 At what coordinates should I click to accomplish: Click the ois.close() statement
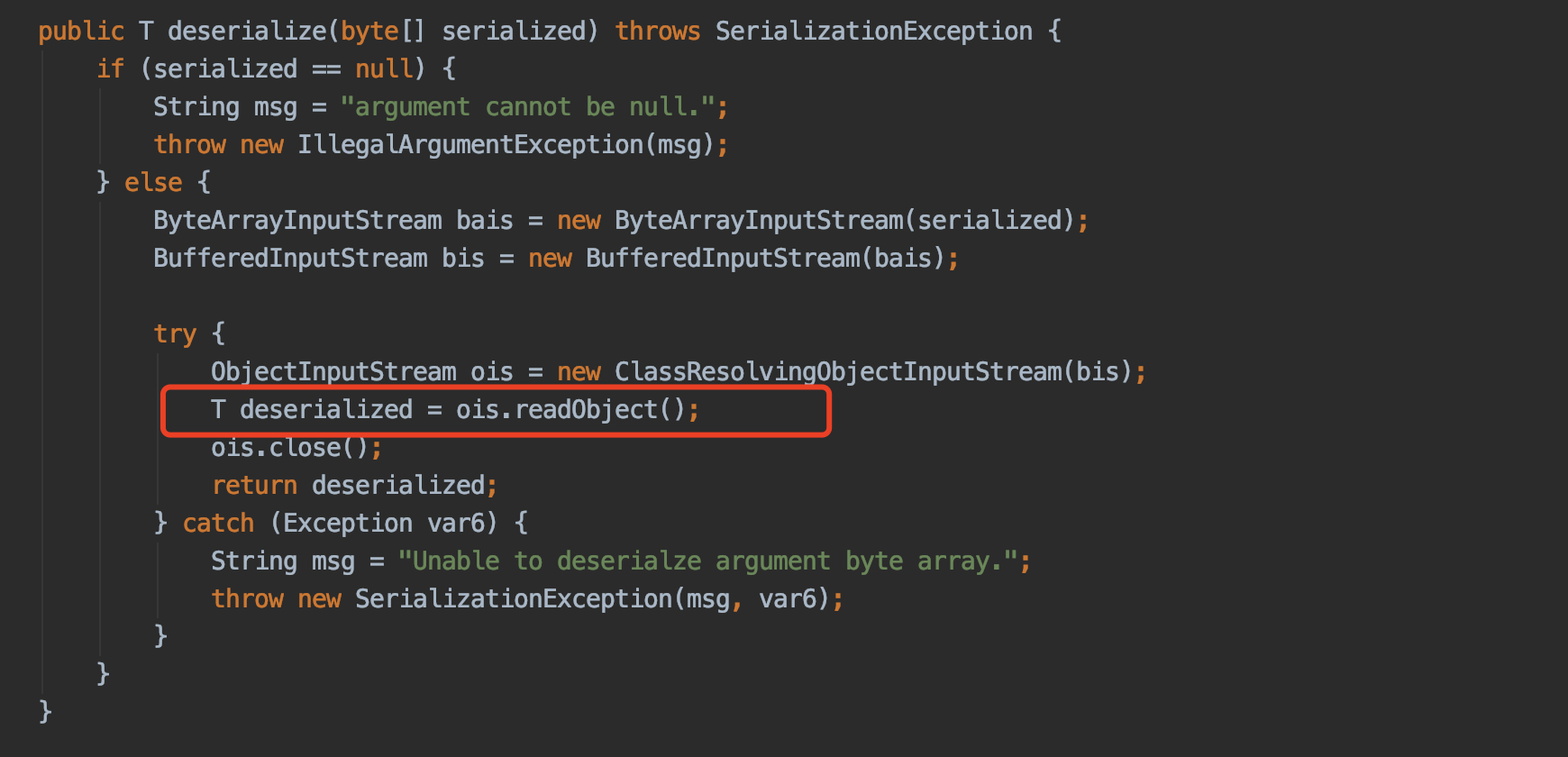pos(290,448)
